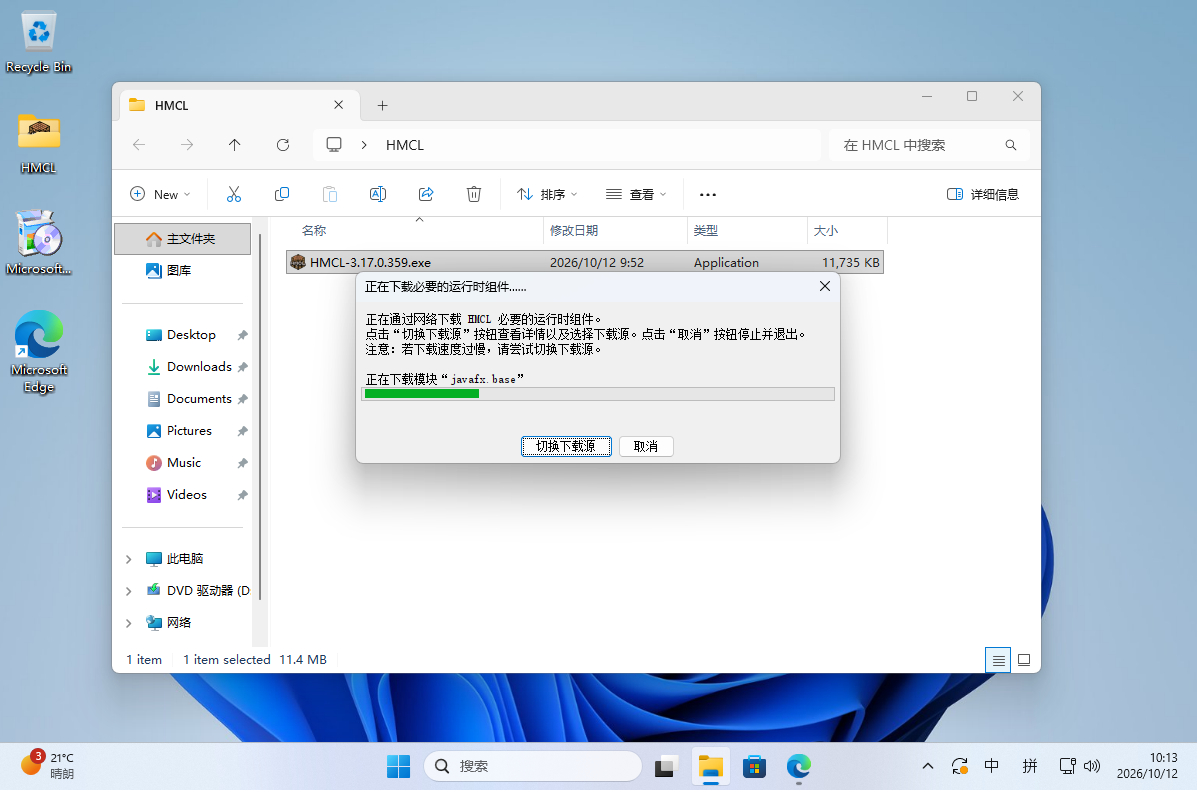Open the Recycle Bin desktop icon
The height and width of the screenshot is (790, 1197).
click(38, 43)
